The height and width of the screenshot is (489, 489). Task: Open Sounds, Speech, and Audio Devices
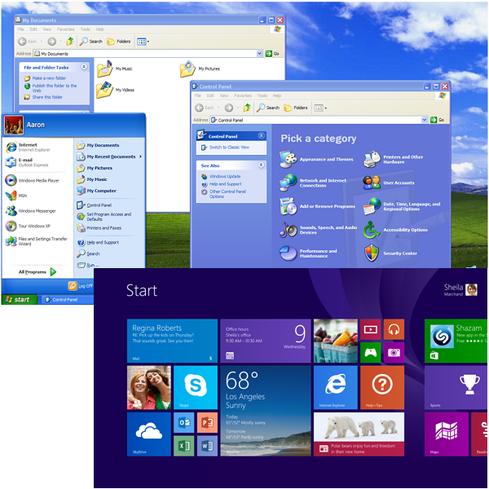pos(318,230)
